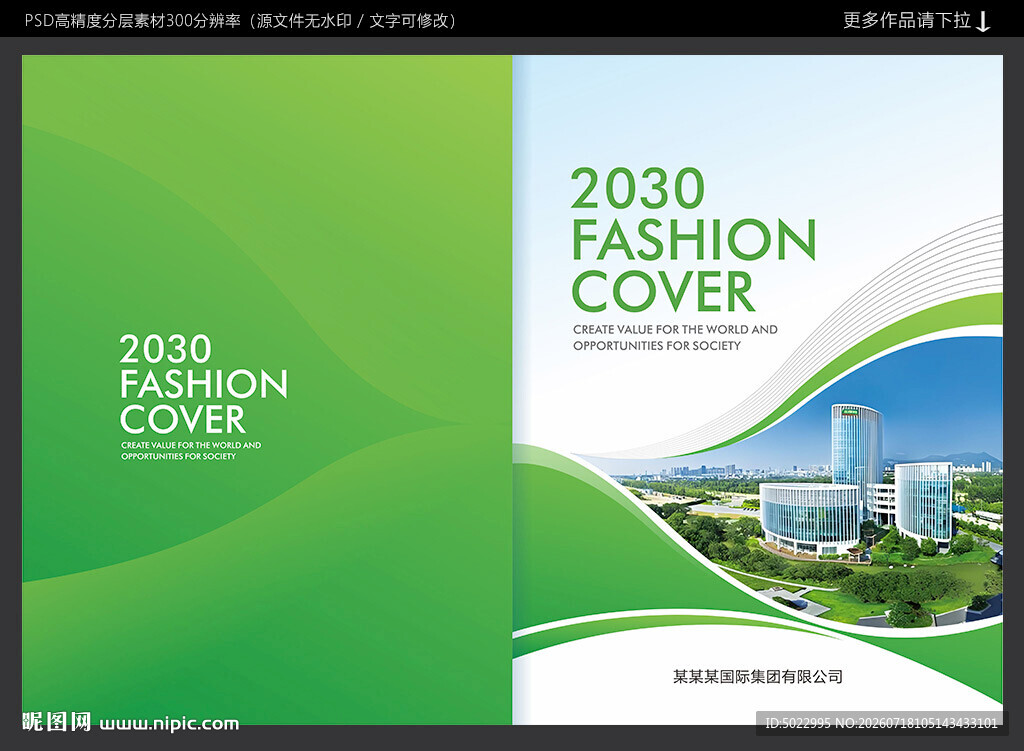Click the white FASHION text on back cover

[203, 384]
